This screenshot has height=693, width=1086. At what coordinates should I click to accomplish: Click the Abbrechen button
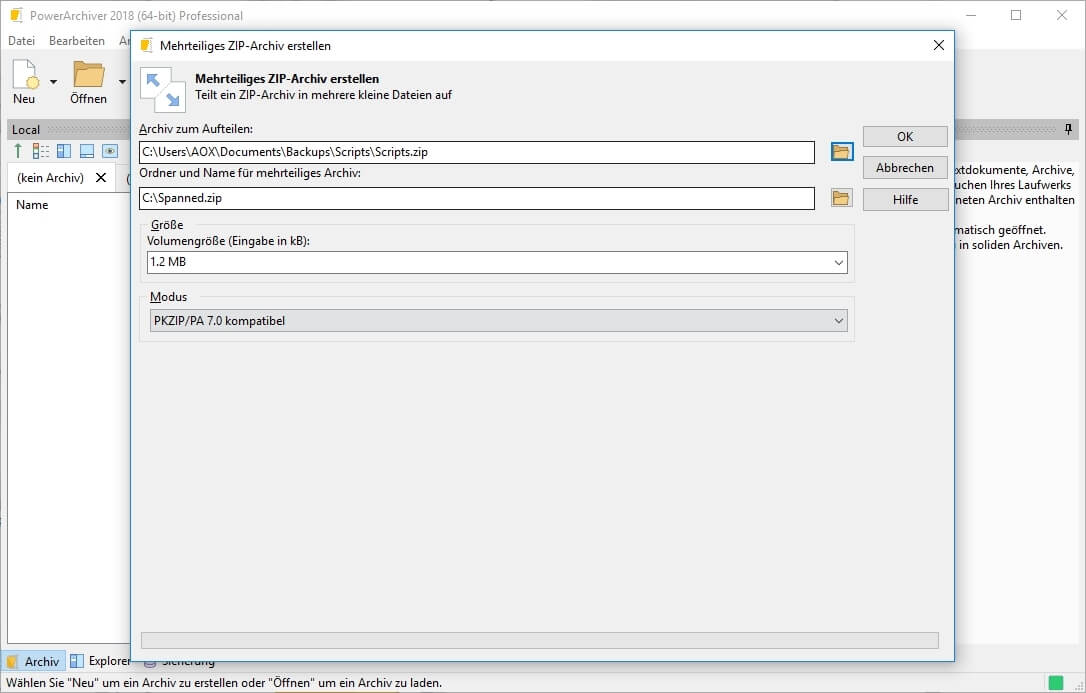point(905,168)
